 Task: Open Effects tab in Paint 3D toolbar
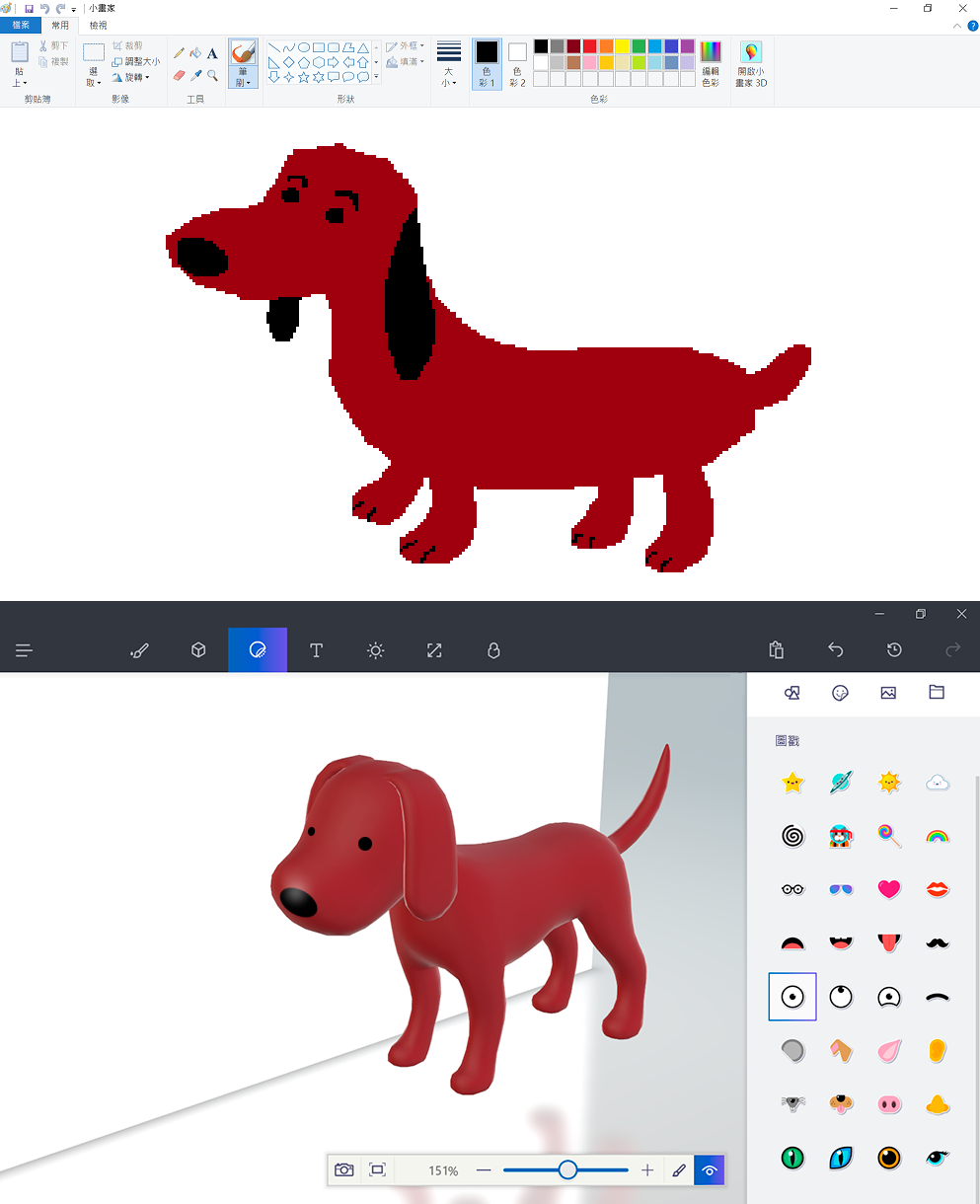(375, 650)
